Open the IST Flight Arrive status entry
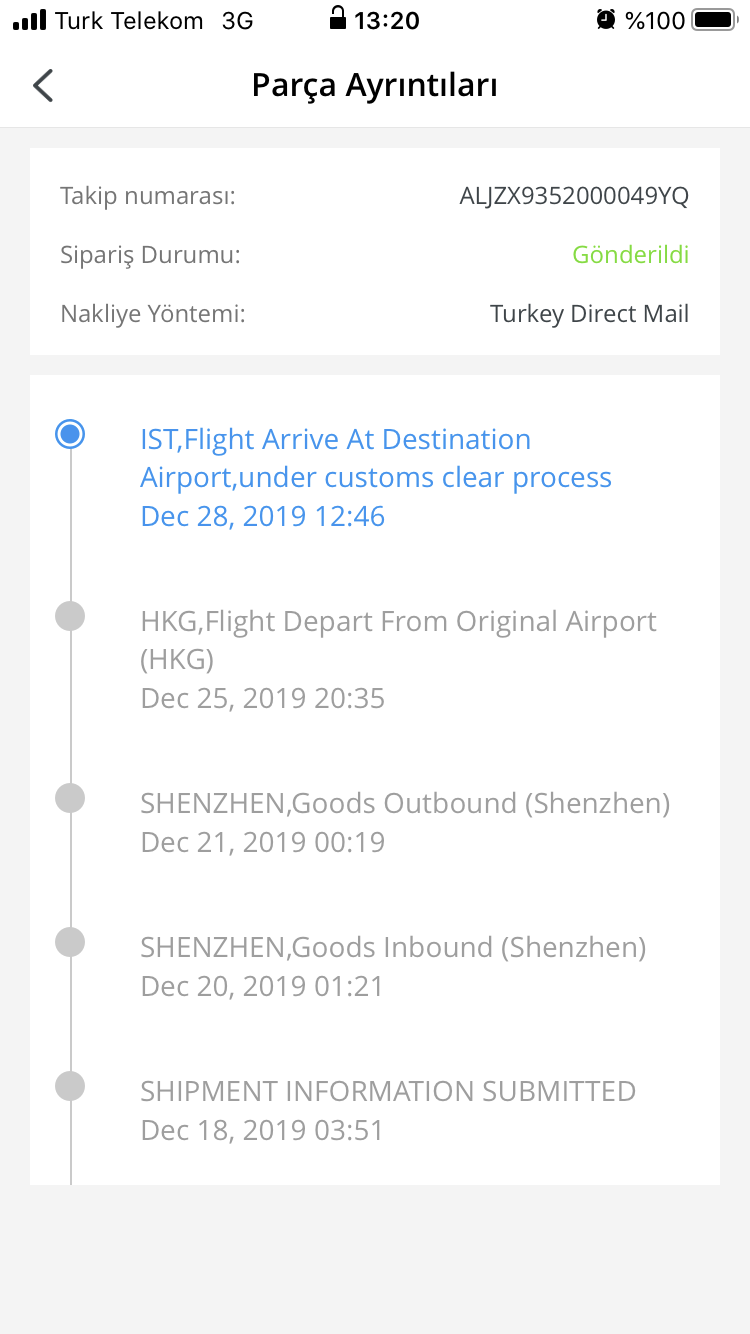The height and width of the screenshot is (1334, 750). [376, 477]
